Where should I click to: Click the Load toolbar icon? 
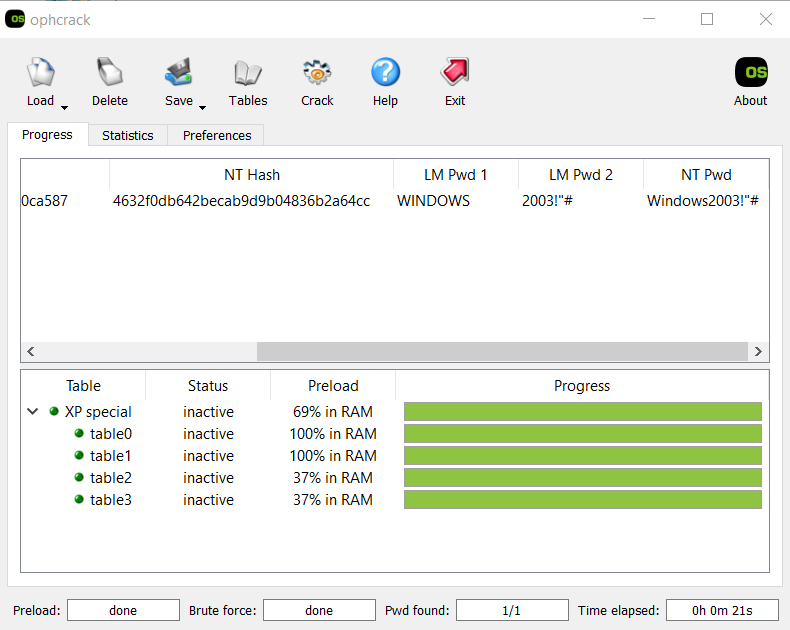click(40, 72)
